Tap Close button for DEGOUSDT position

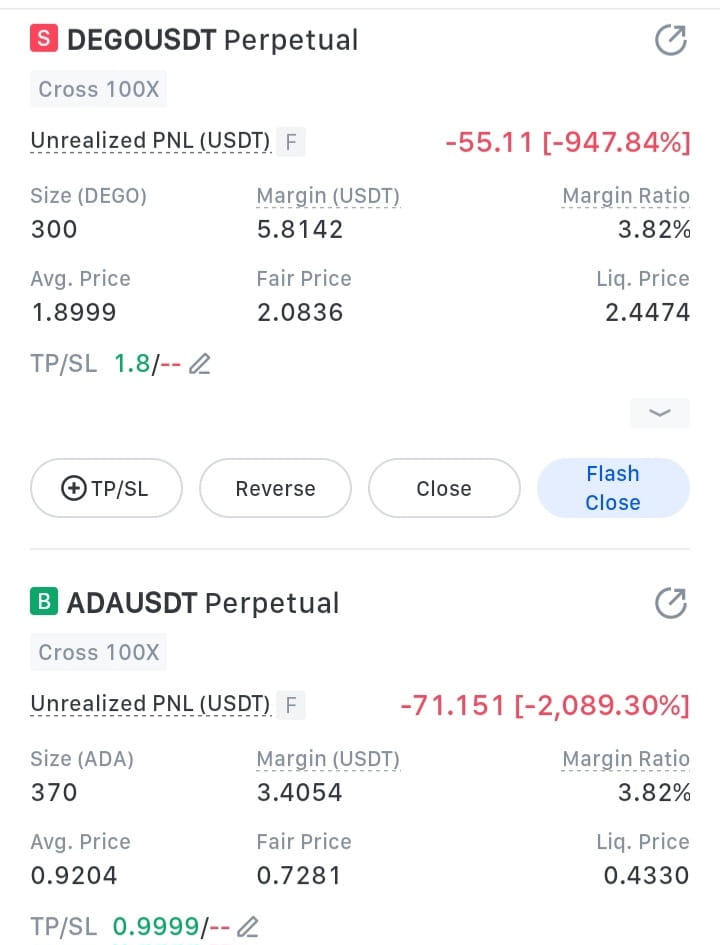[x=444, y=488]
